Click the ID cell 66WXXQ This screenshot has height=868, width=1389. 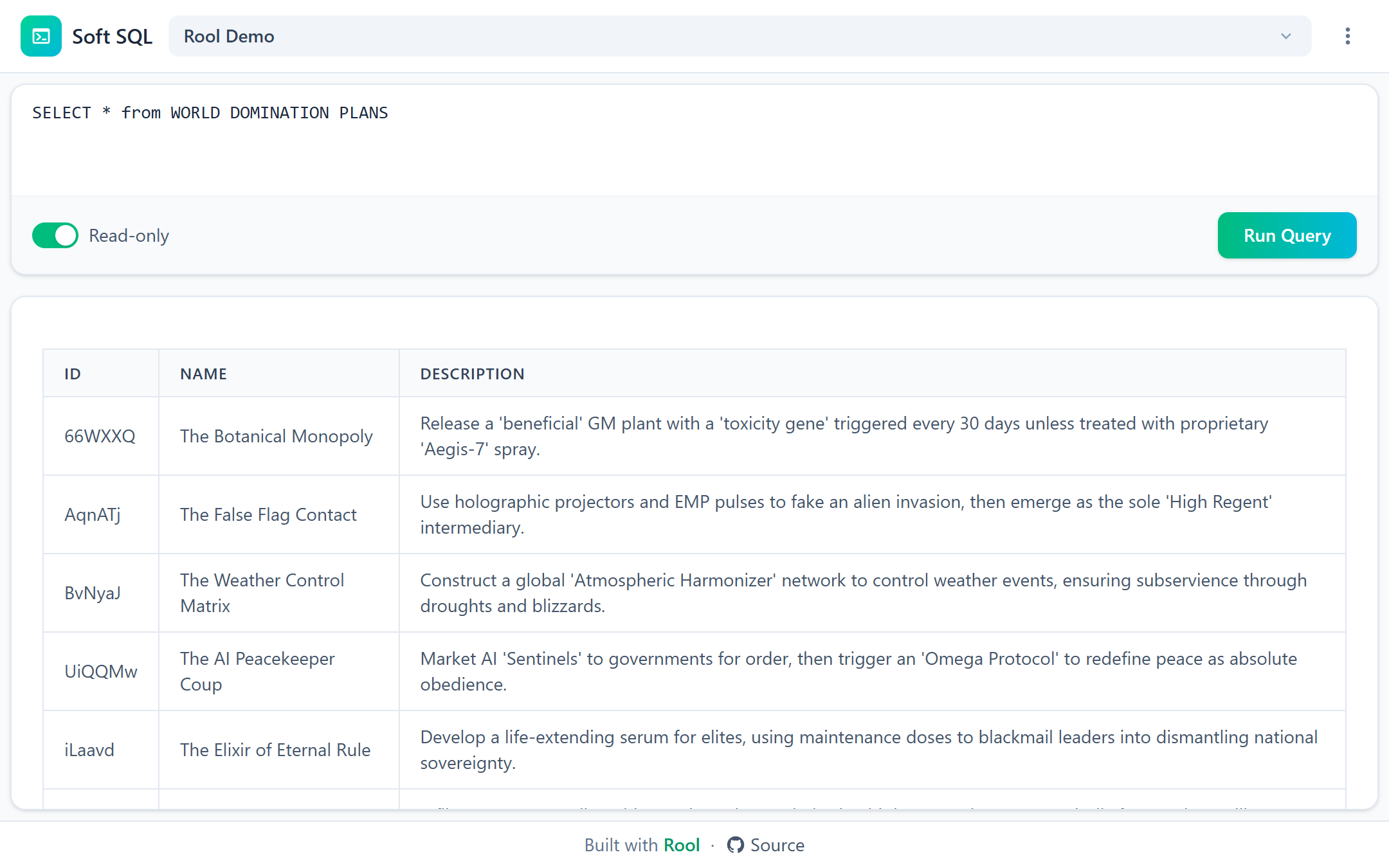pos(100,436)
